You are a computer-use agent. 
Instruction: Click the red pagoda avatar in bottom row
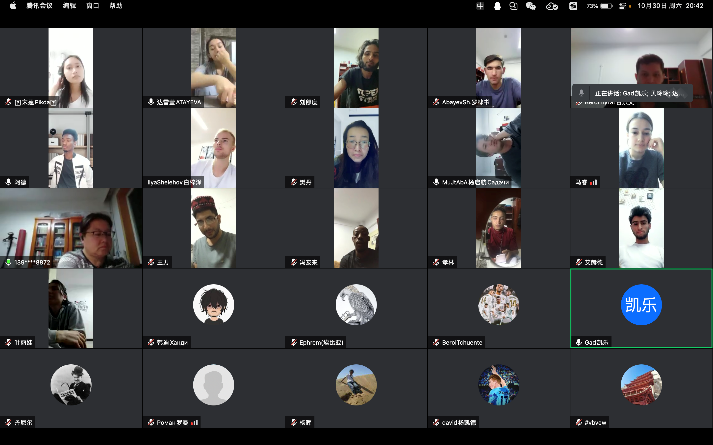pyautogui.click(x=641, y=384)
